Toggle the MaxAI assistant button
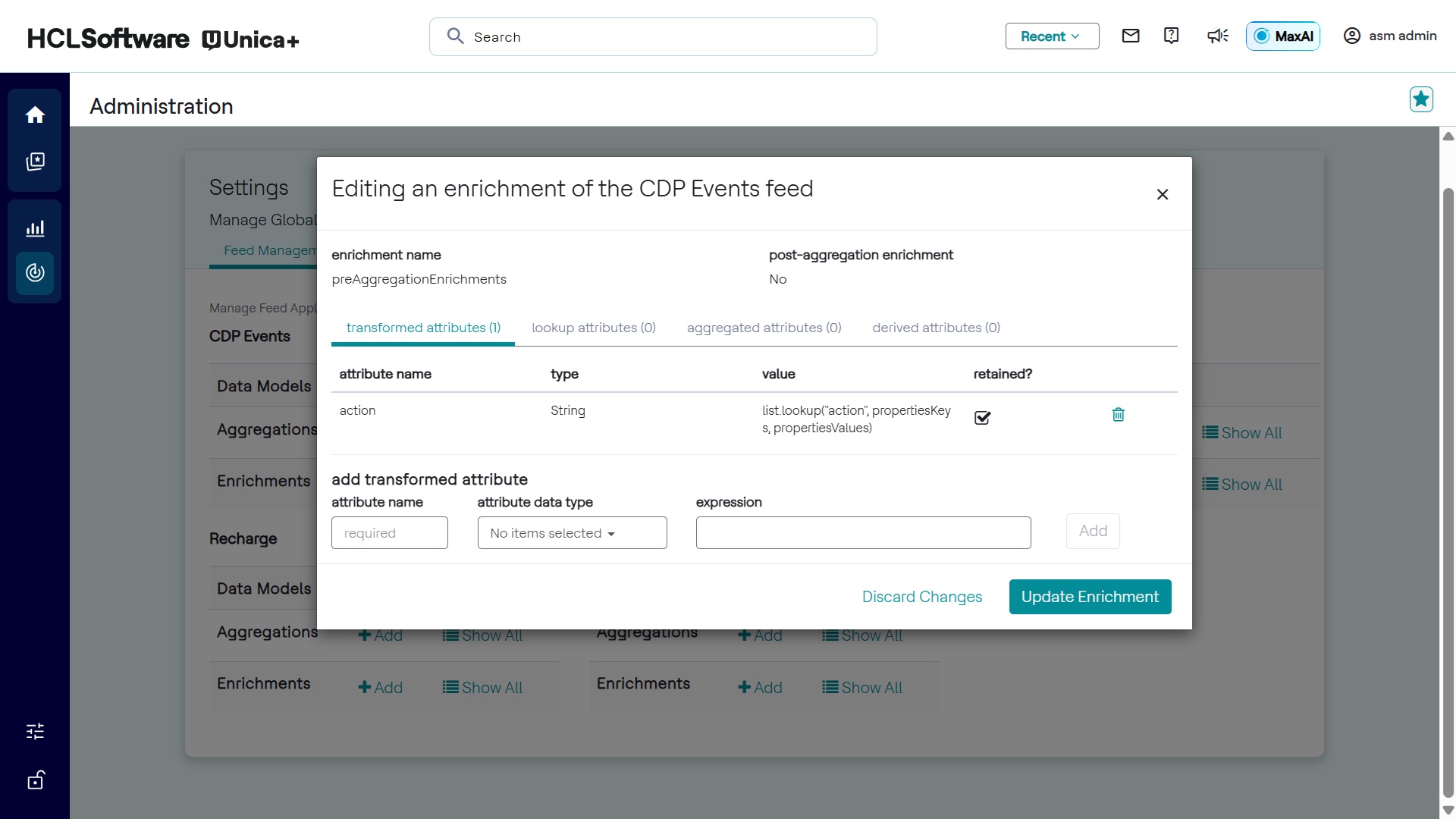Image resolution: width=1456 pixels, height=819 pixels. tap(1282, 36)
